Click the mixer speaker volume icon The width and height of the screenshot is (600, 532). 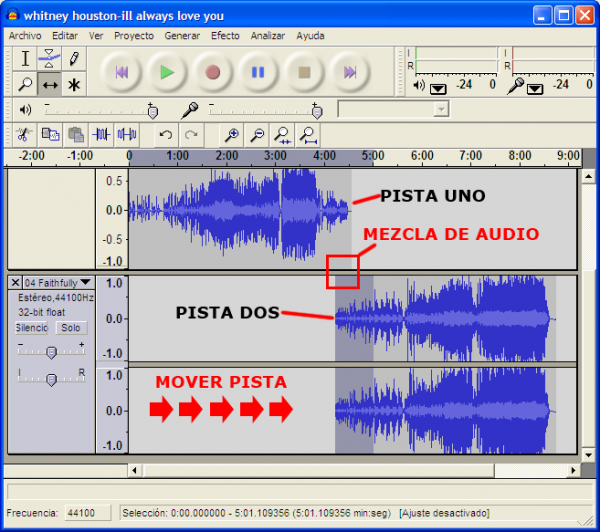coord(25,110)
